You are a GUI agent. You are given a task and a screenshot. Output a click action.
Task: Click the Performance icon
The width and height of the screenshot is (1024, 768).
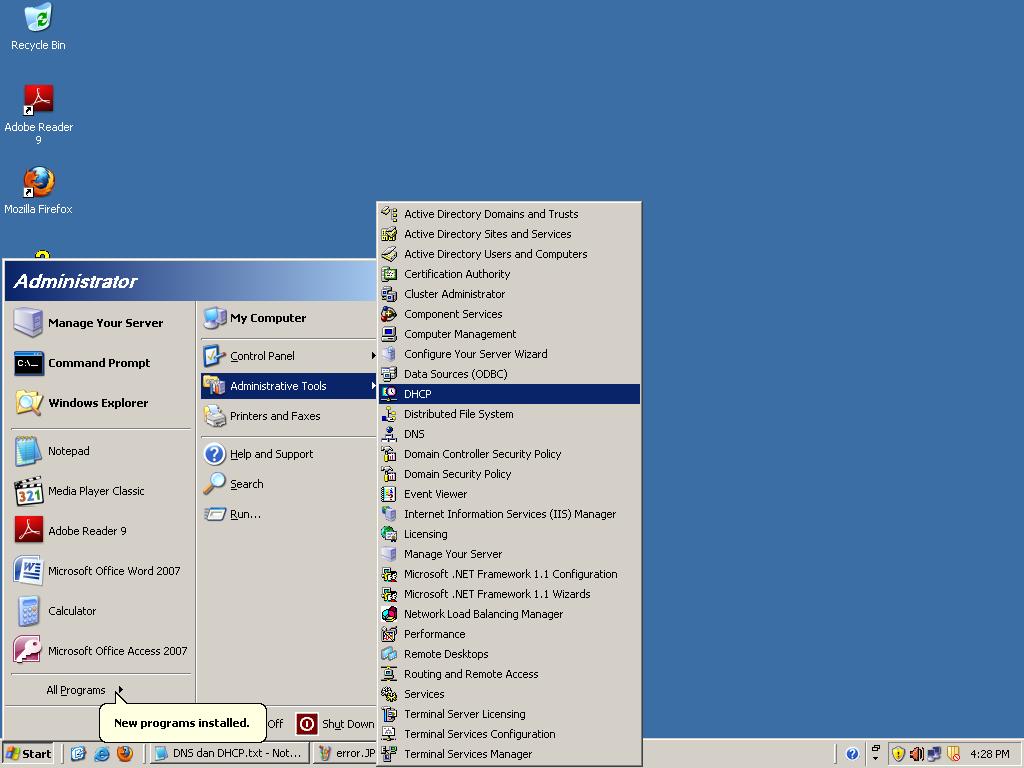tap(389, 634)
